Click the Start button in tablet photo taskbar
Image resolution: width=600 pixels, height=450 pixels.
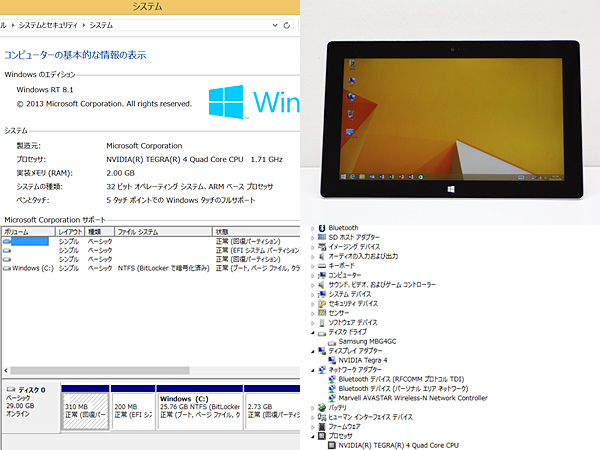coord(343,177)
